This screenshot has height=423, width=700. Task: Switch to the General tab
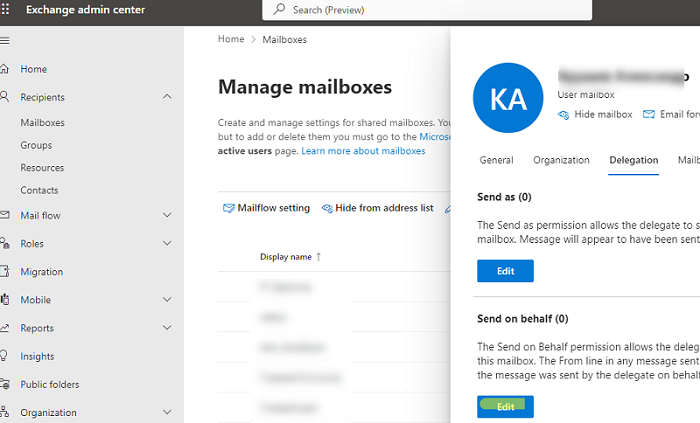[496, 160]
